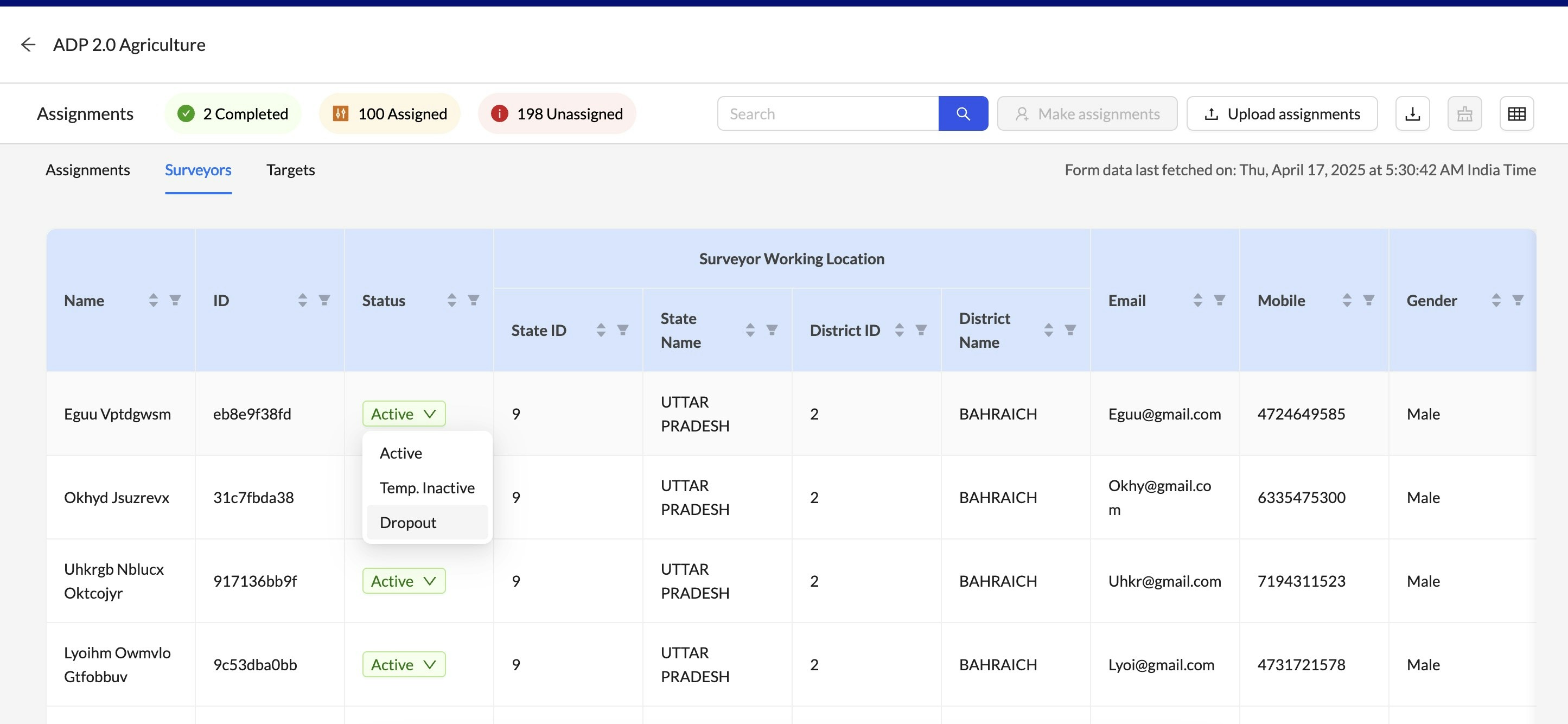Click the blue search magnifier button
The image size is (1568, 724).
point(963,113)
